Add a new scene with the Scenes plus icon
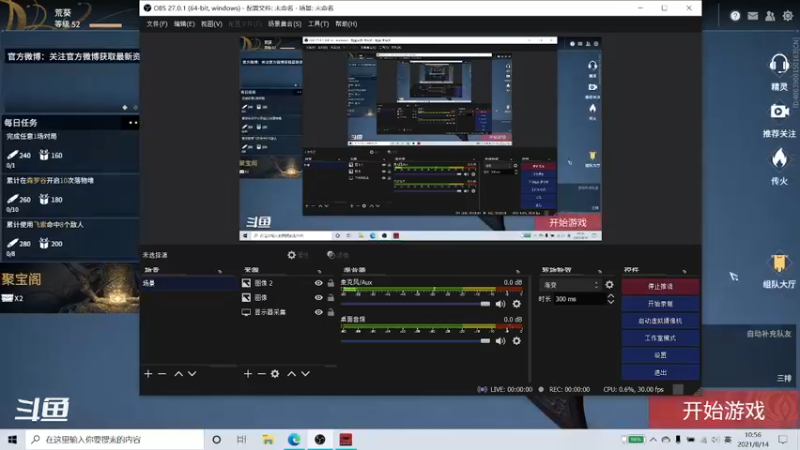This screenshot has width=800, height=450. pyautogui.click(x=148, y=374)
